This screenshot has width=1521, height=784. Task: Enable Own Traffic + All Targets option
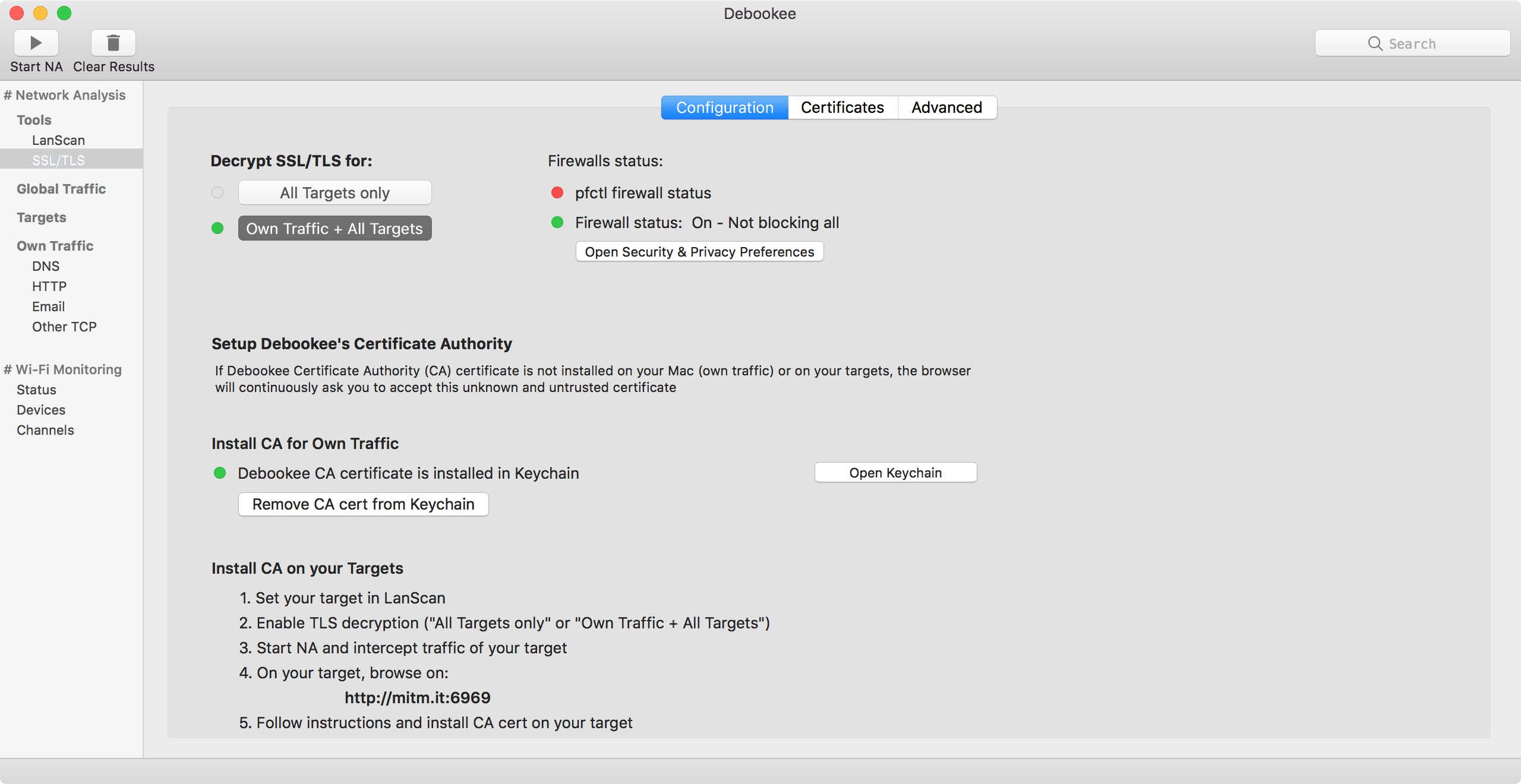point(334,227)
